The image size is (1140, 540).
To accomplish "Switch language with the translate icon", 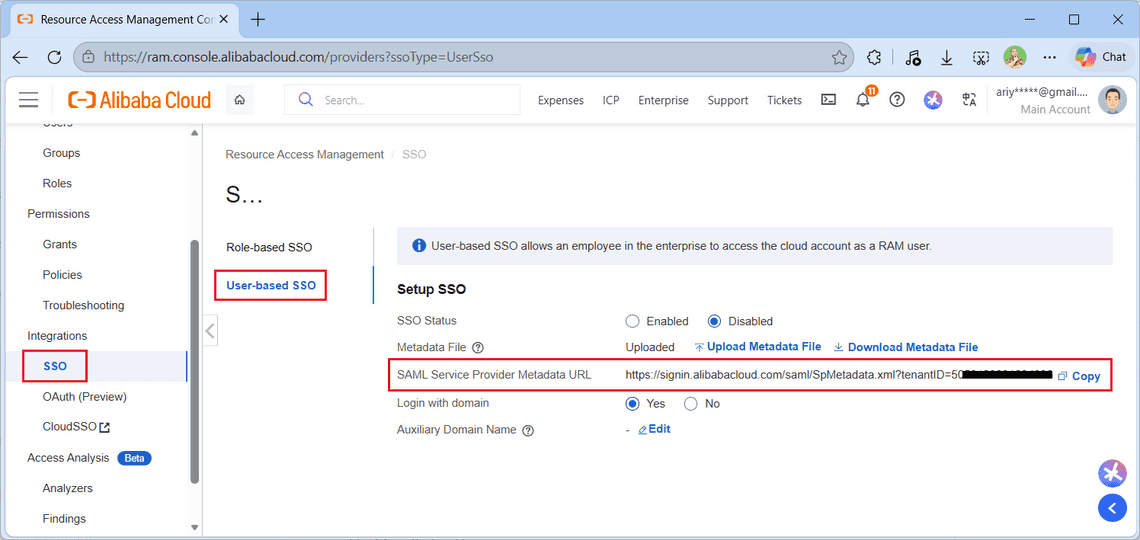I will tap(968, 100).
